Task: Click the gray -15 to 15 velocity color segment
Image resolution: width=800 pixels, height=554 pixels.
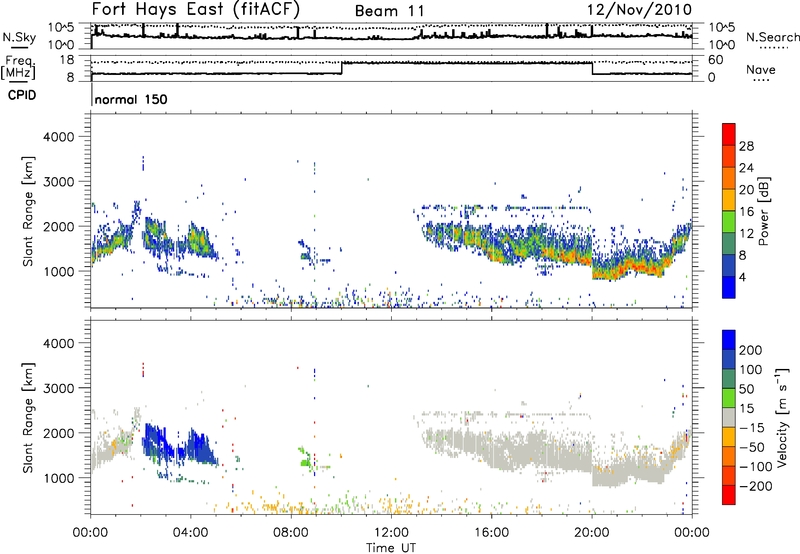Action: [729, 417]
